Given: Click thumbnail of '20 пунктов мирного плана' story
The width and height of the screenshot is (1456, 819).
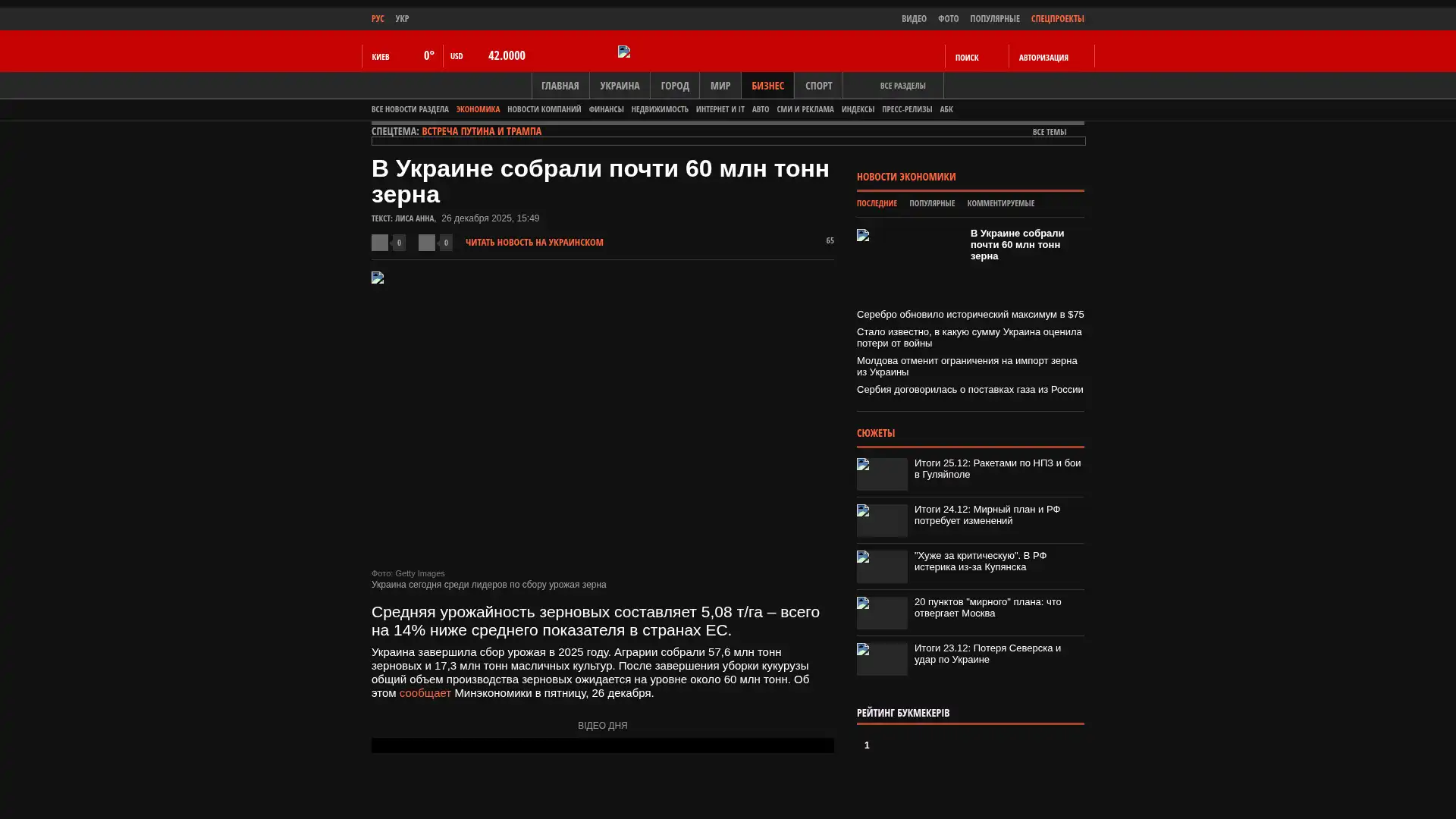Looking at the screenshot, I should click(882, 613).
